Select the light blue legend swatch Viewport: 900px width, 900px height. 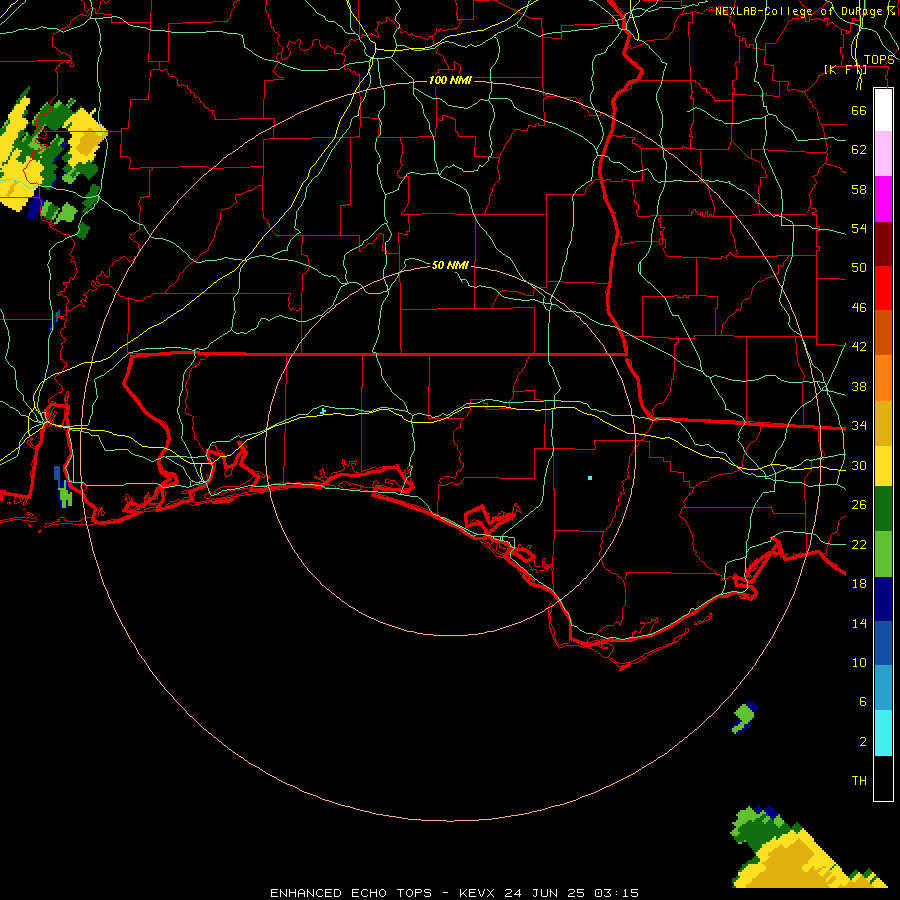(883, 688)
